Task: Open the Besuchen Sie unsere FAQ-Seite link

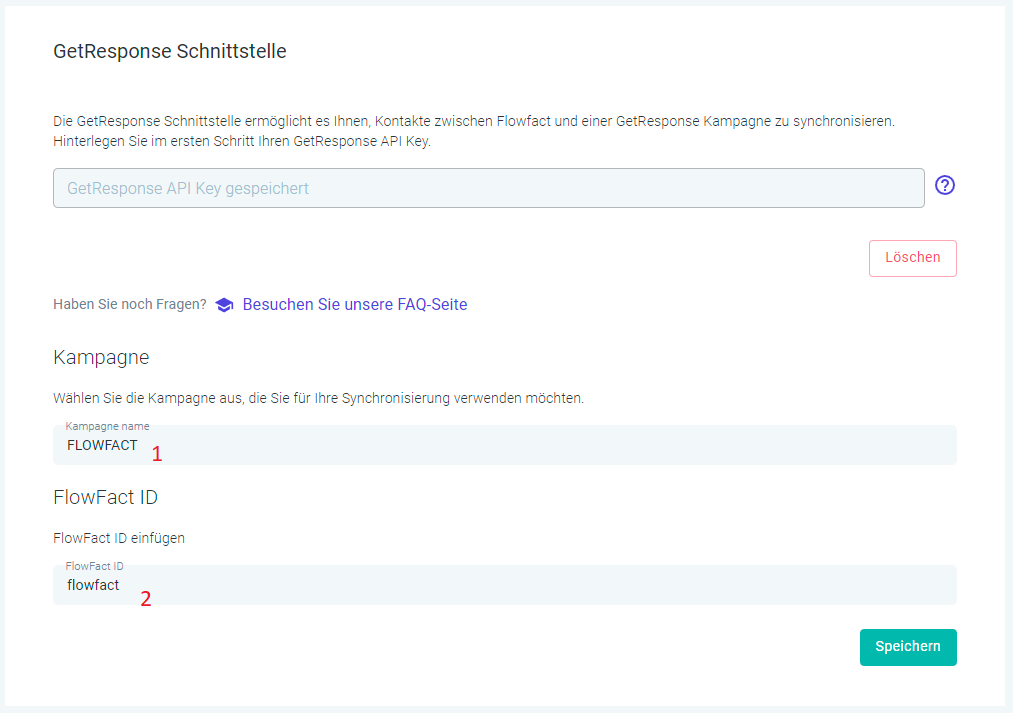Action: [355, 304]
